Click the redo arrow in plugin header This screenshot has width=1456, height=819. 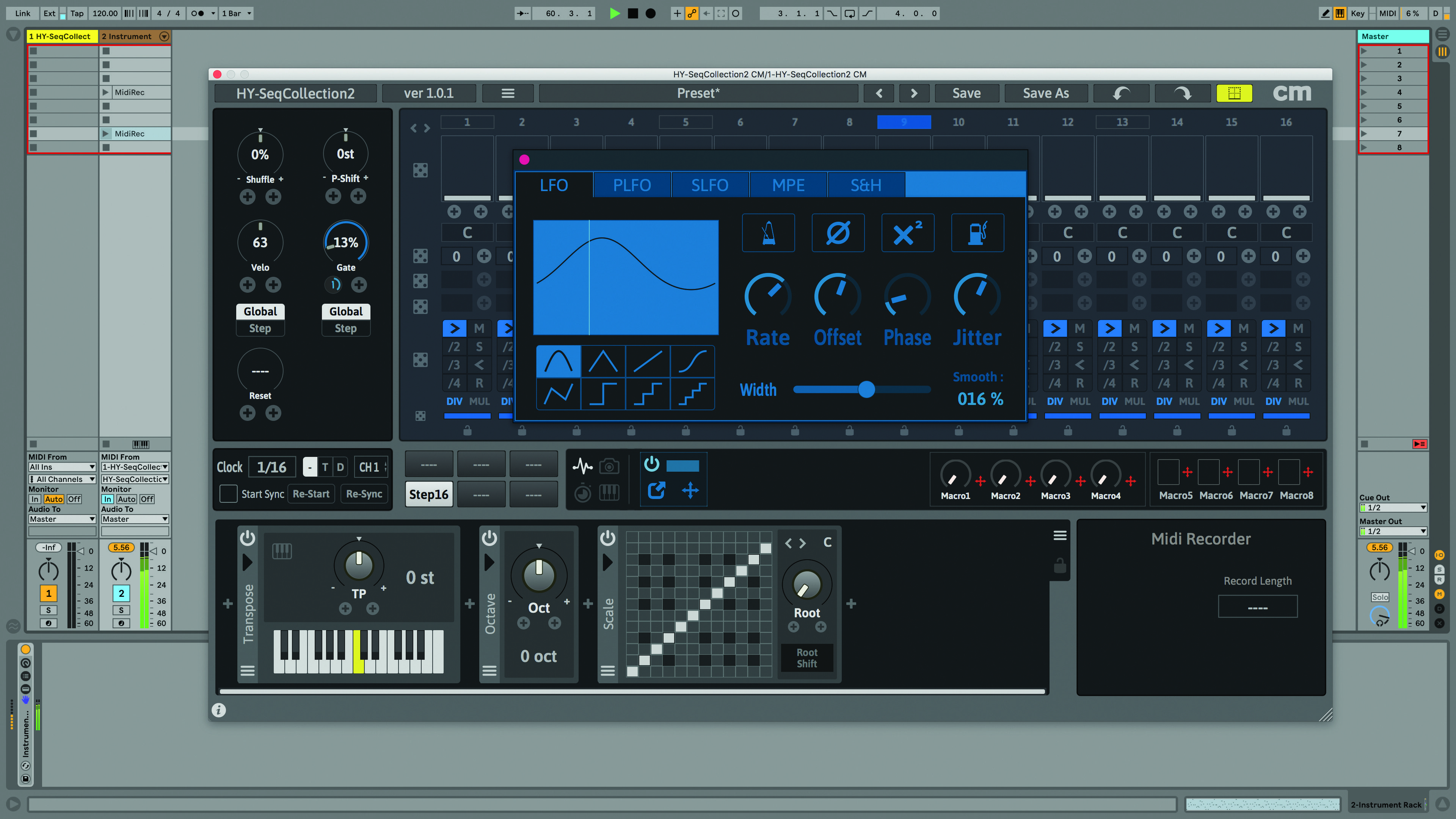1182,93
